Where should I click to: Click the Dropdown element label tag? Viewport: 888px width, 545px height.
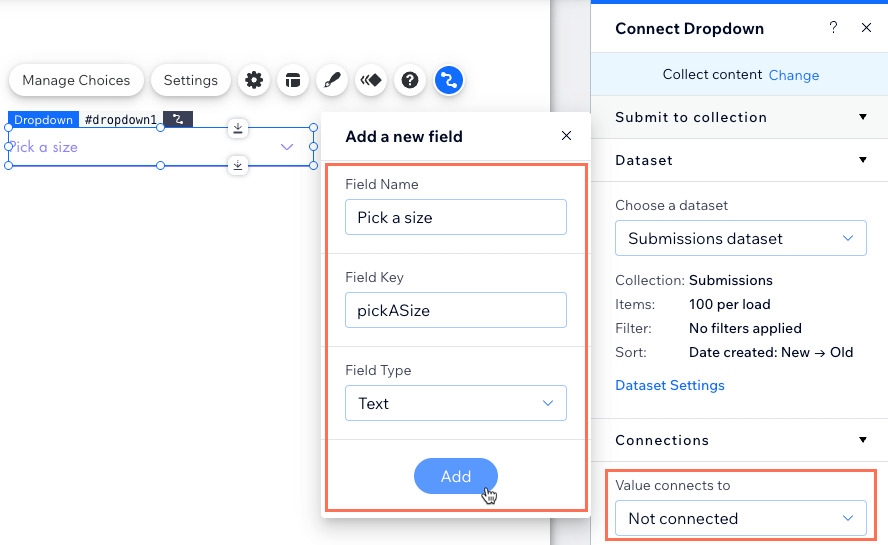(44, 120)
